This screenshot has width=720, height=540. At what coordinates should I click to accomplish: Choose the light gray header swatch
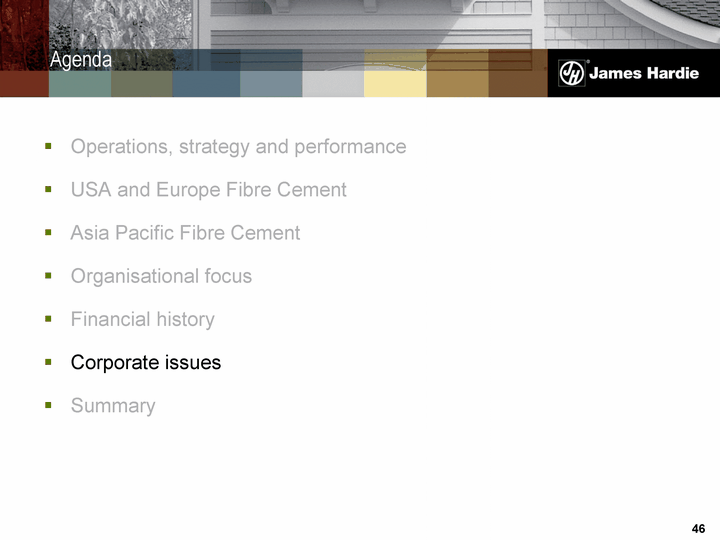[333, 74]
